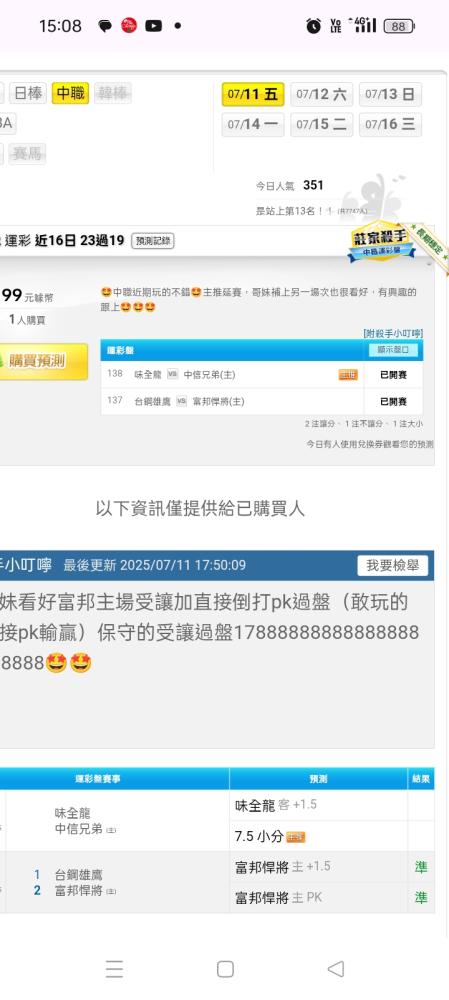Tap the alarm clock status icon
This screenshot has width=449, height=1000.
click(313, 26)
